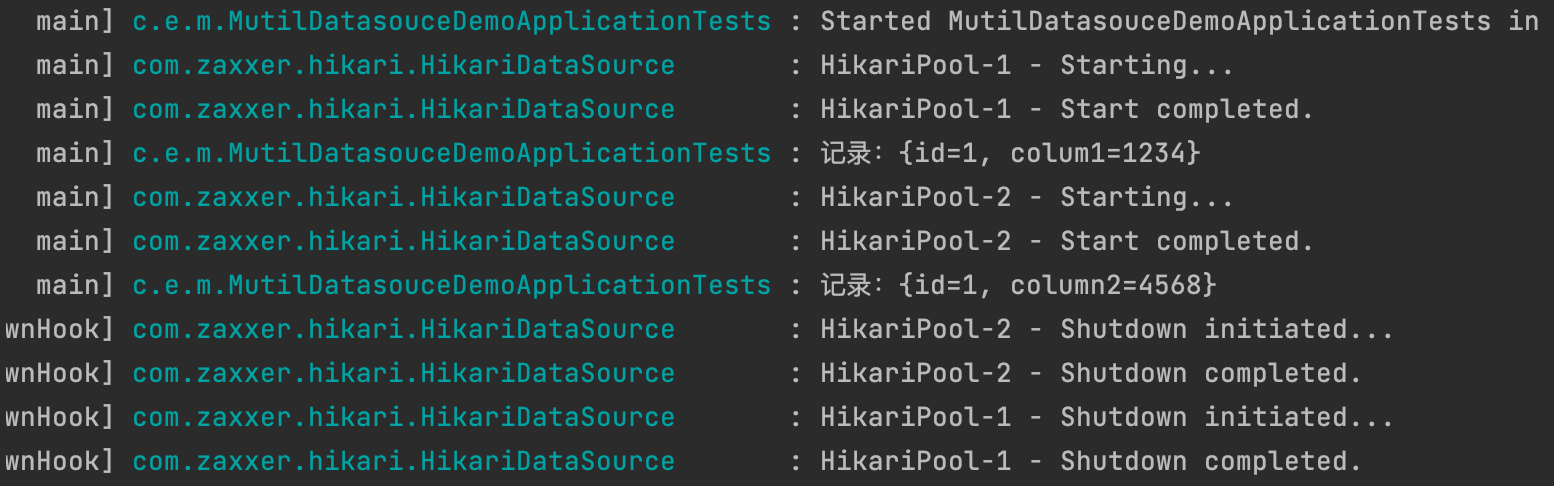The image size is (1554, 486).
Task: Click the test class logger beside the colum1=1234 record
Action: 451,153
